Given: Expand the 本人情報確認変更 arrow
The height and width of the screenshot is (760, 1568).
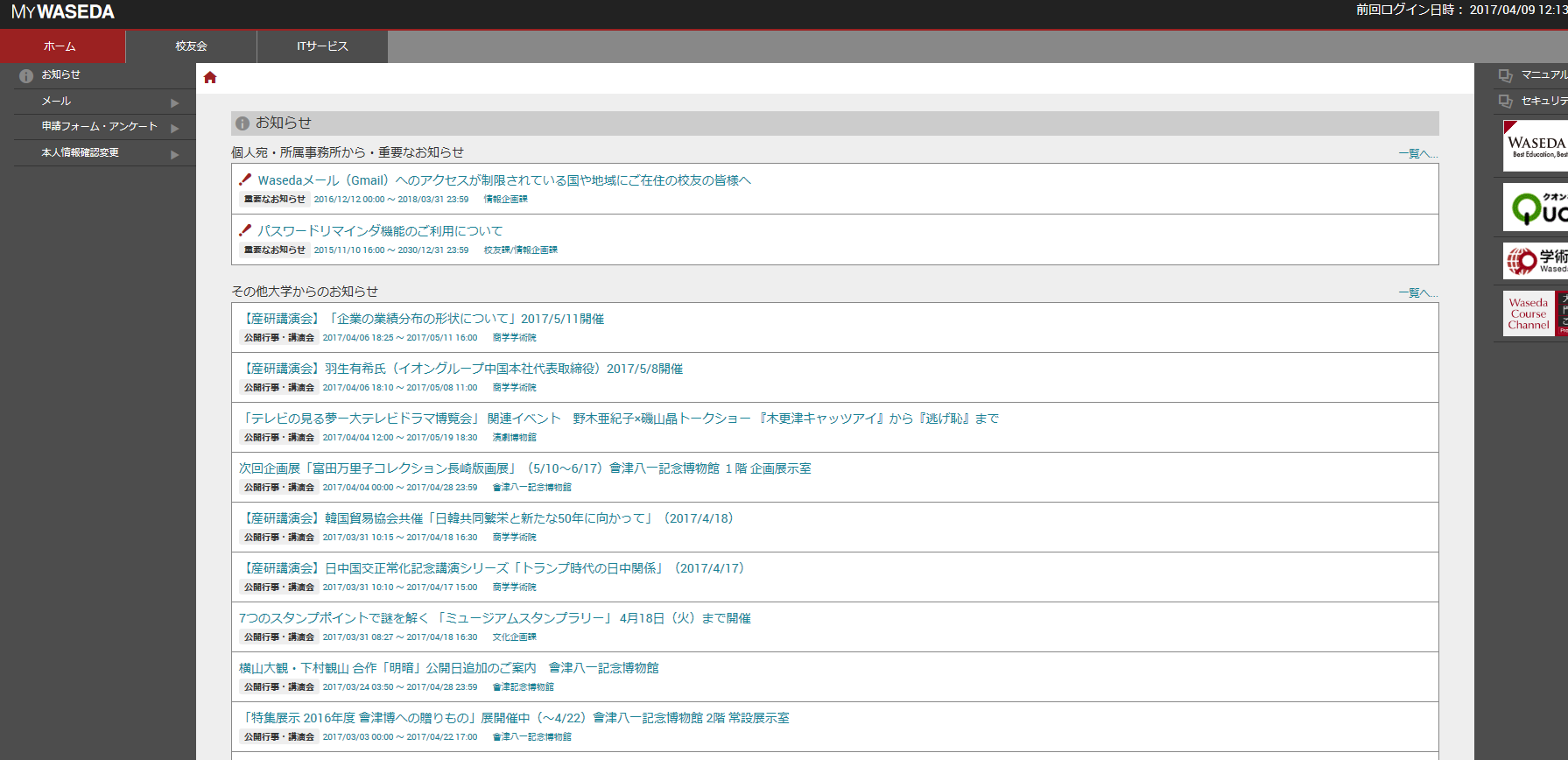Looking at the screenshot, I should point(175,155).
